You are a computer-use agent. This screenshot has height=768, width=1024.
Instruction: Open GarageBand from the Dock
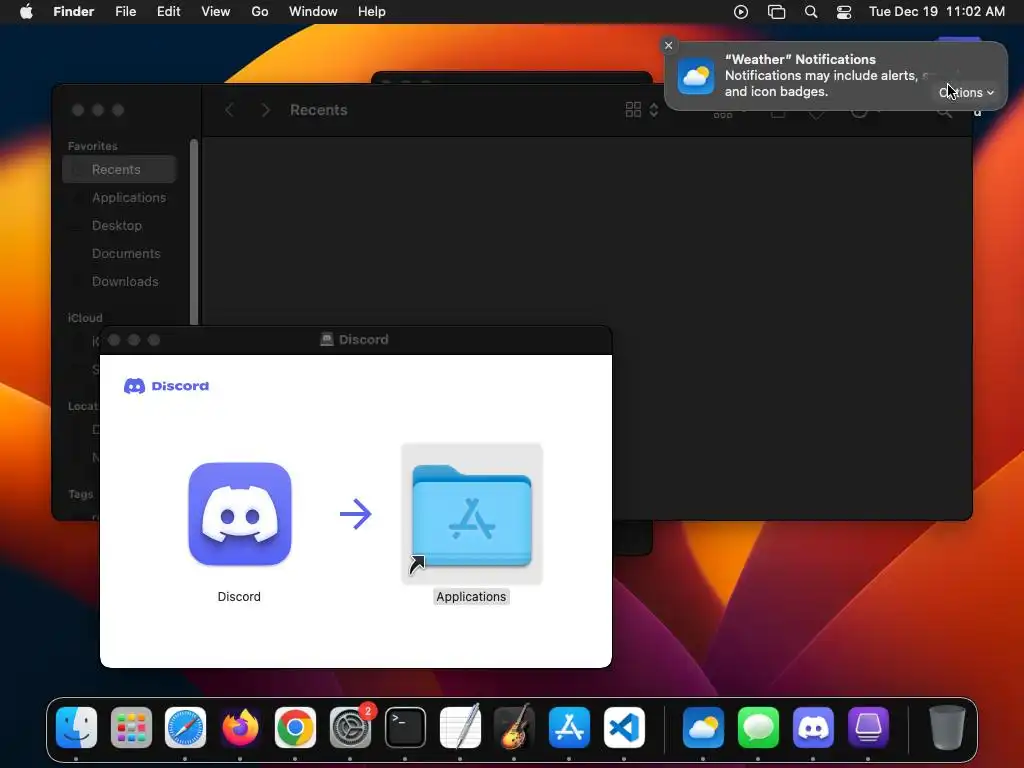tap(515, 727)
